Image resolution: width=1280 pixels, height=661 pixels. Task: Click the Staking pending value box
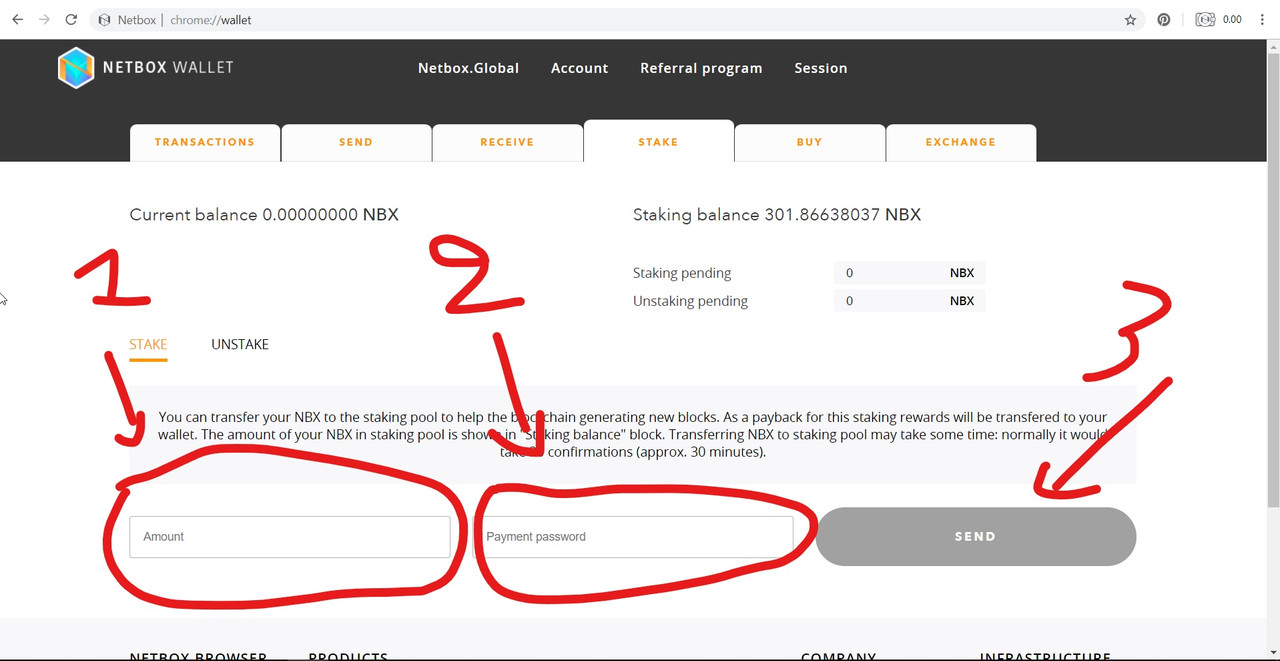pos(909,273)
